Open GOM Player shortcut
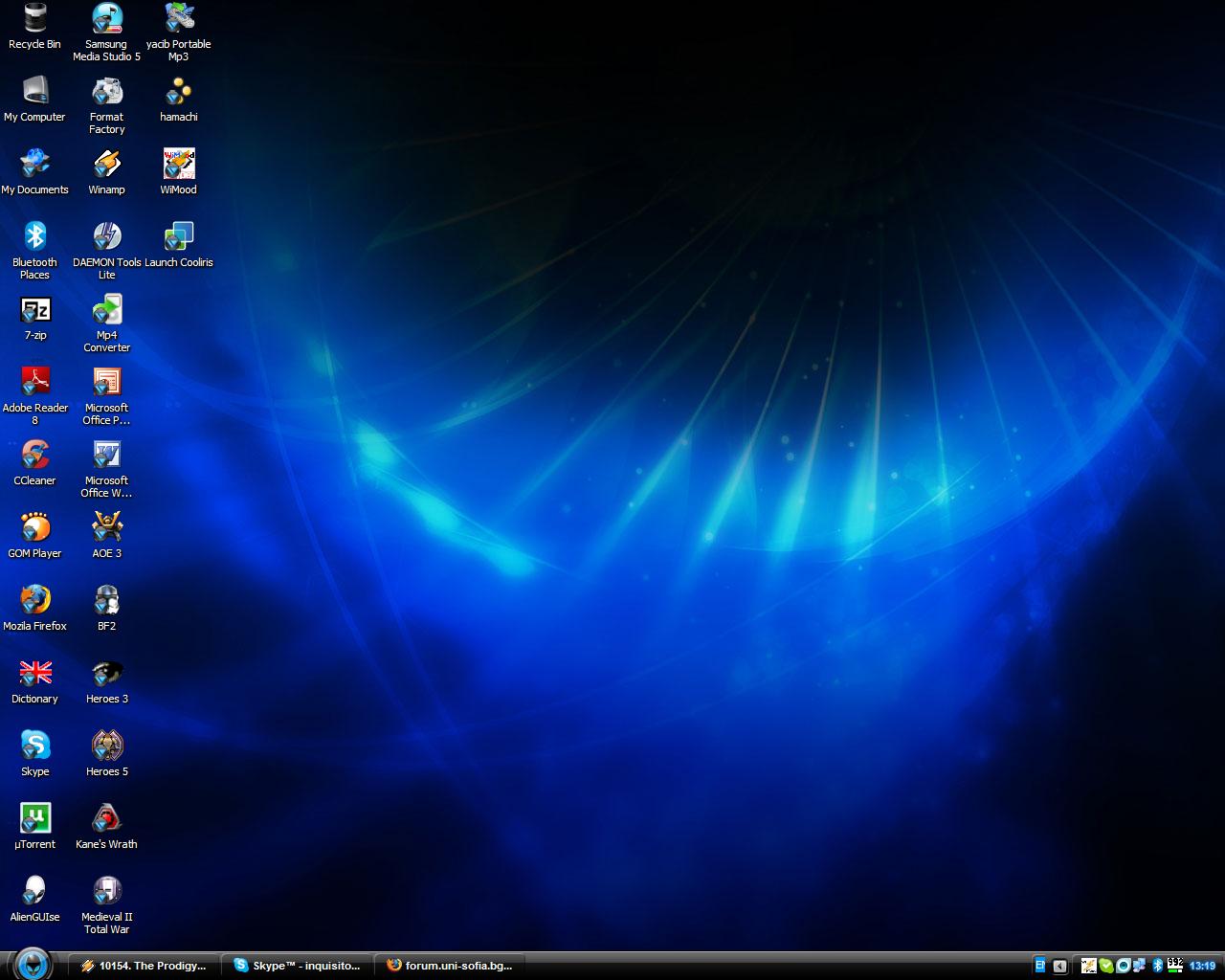This screenshot has height=980, width=1225. [x=34, y=528]
